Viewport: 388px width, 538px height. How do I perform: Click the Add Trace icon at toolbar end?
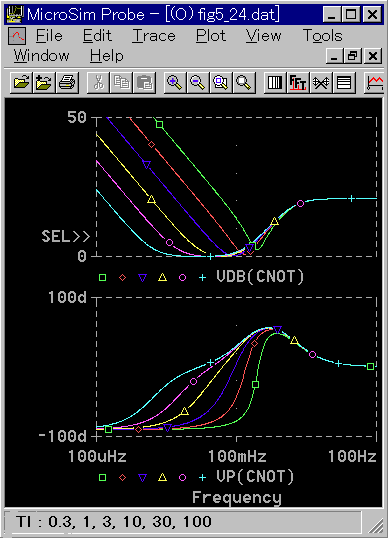pyautogui.click(x=374, y=82)
